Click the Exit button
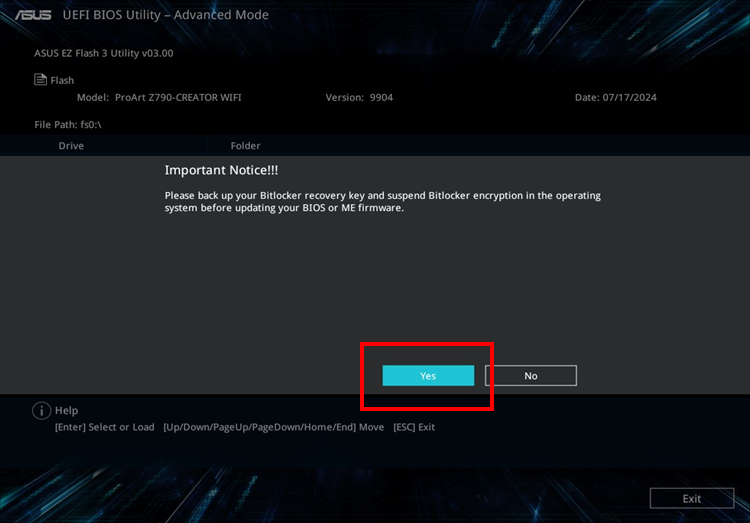Image resolution: width=750 pixels, height=523 pixels. (692, 499)
